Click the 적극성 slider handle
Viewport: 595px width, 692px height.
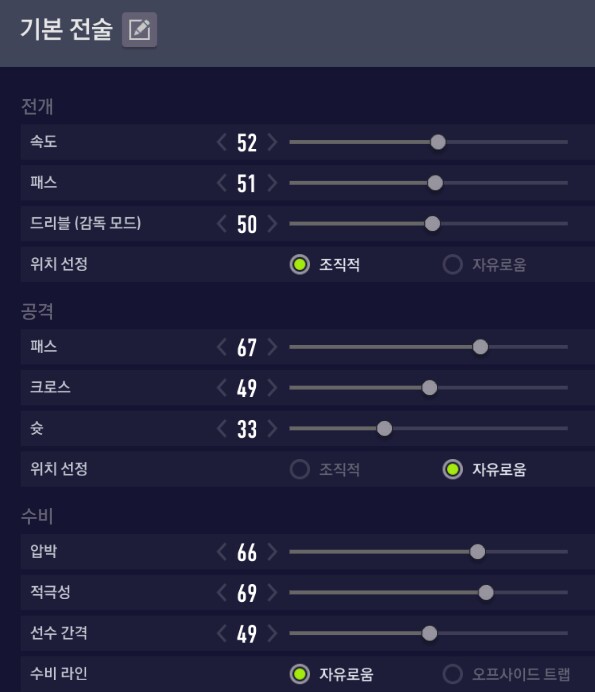(486, 592)
